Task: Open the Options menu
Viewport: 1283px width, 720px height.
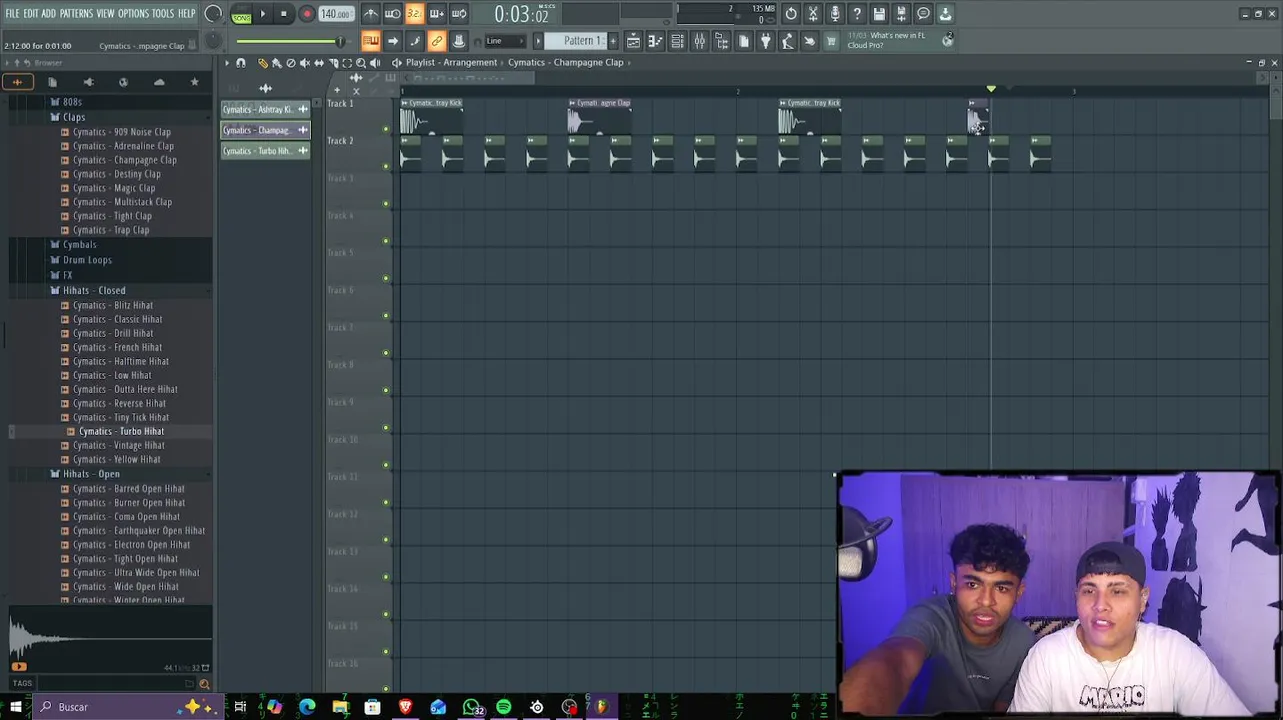Action: pos(133,13)
